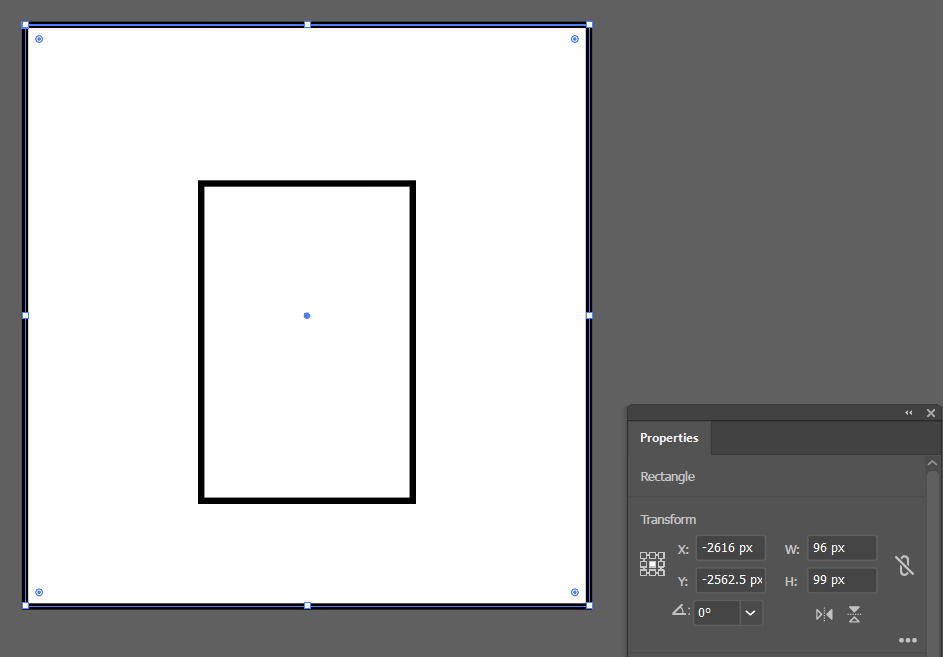Edit the Y position field
The height and width of the screenshot is (657, 943).
(x=730, y=580)
